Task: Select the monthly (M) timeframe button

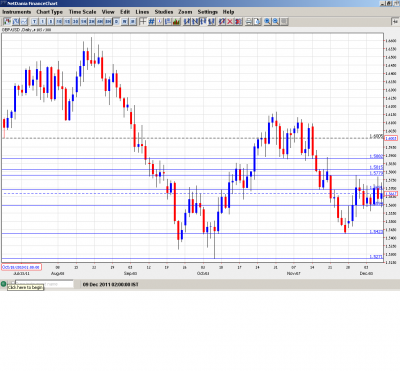Action: (x=133, y=22)
